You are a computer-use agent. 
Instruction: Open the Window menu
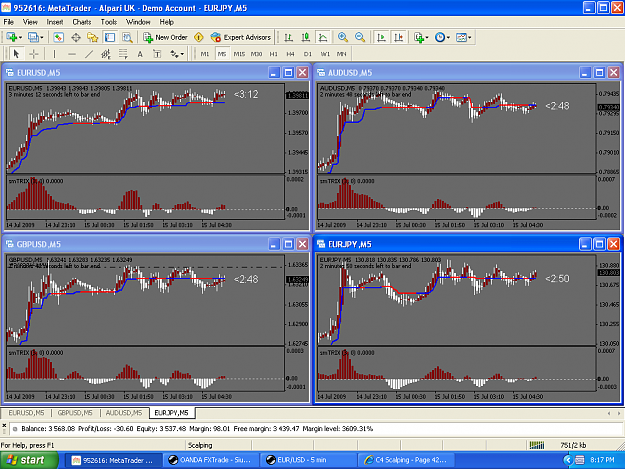click(138, 22)
